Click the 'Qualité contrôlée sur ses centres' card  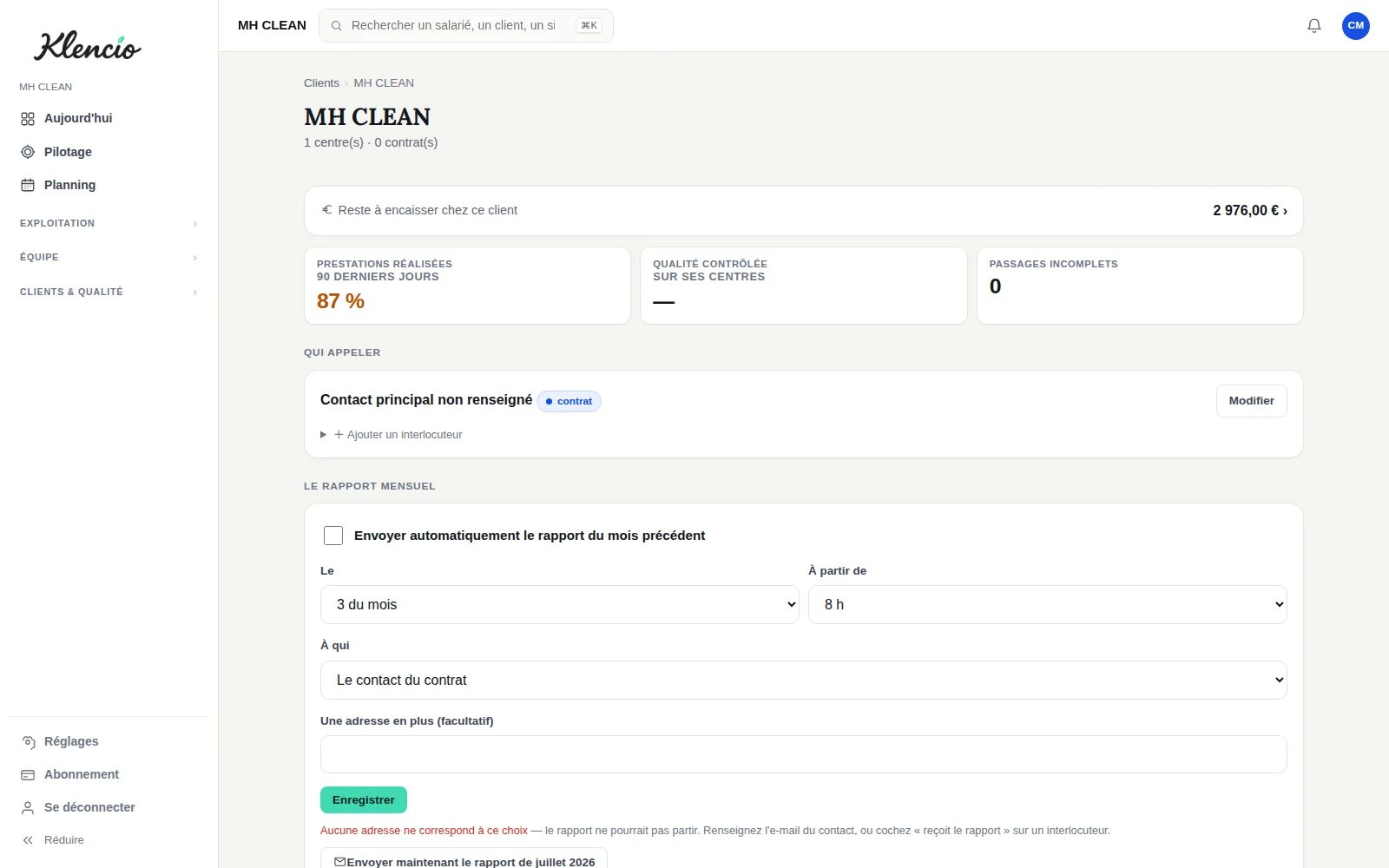pyautogui.click(x=804, y=286)
